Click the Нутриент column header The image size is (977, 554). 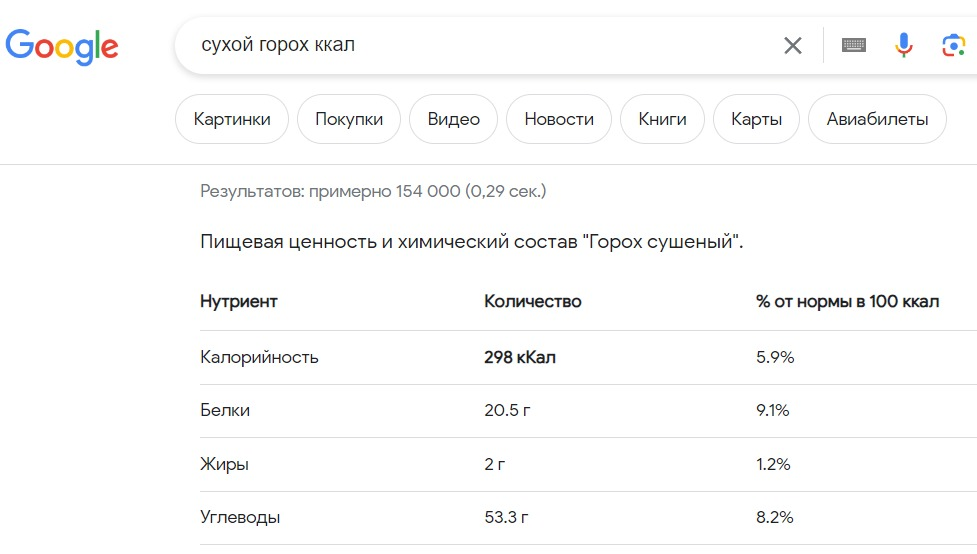tap(239, 301)
